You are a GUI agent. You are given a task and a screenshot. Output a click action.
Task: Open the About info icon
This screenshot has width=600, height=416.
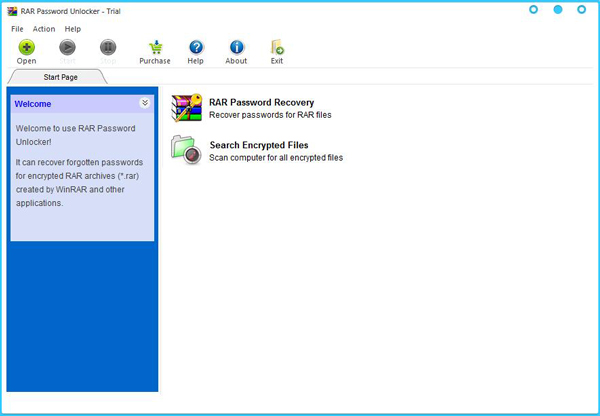pos(236,47)
